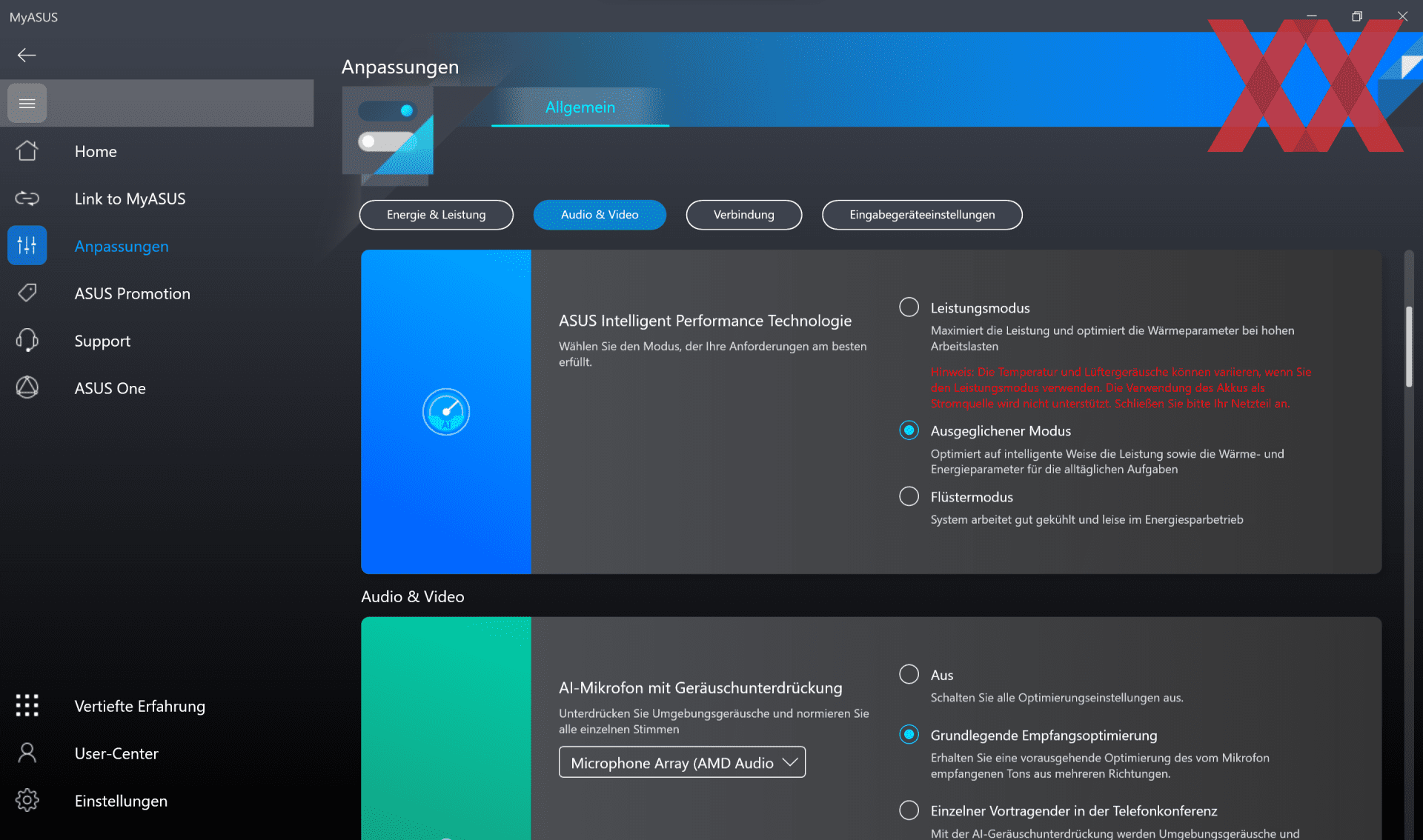This screenshot has width=1423, height=840.
Task: Jump to Eingabegeräteeinstellungen section
Action: click(x=922, y=215)
